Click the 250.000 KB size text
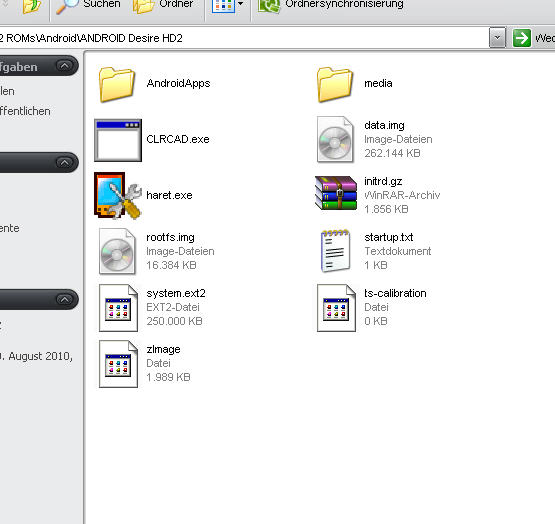555x524 pixels. [x=174, y=321]
